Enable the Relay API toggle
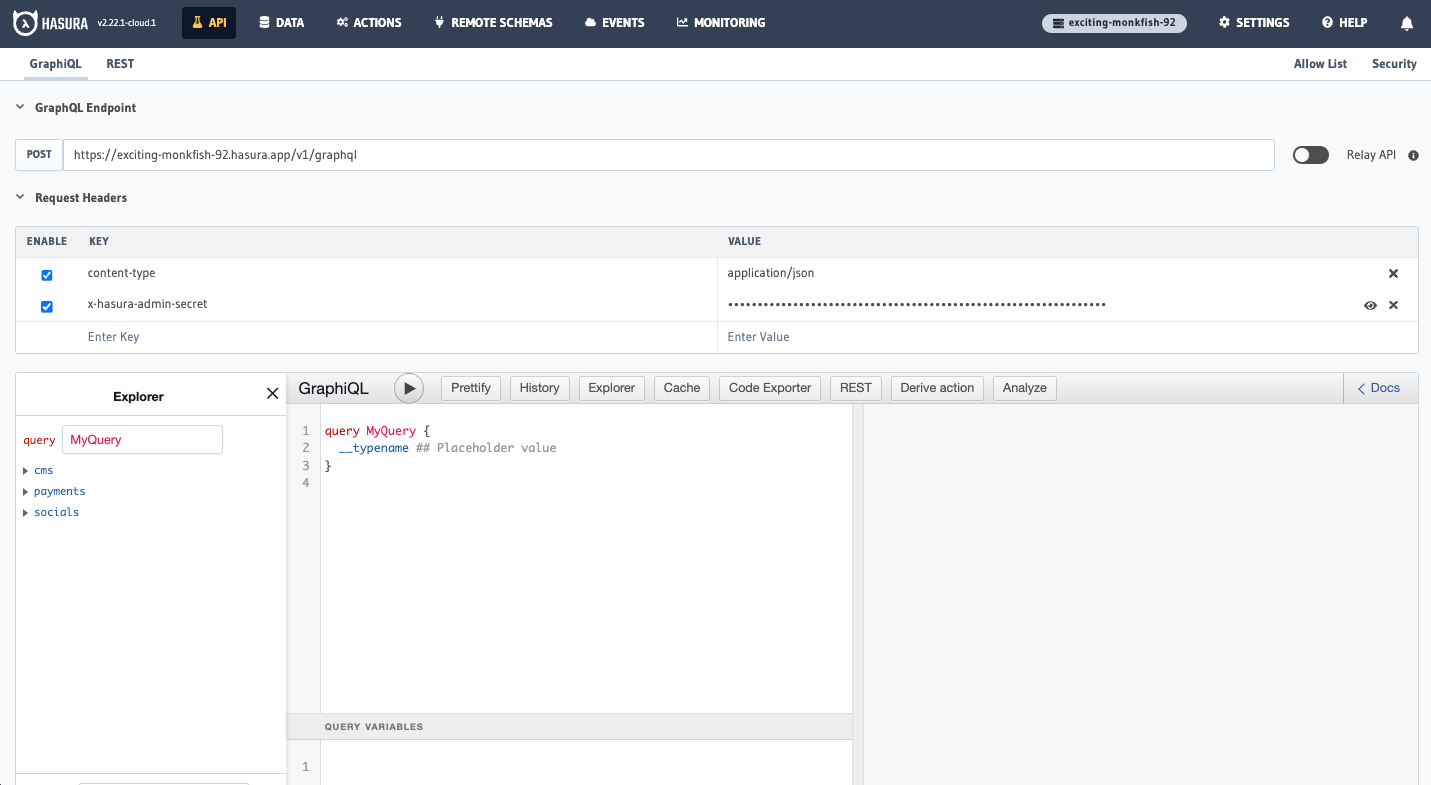1431x785 pixels. pyautogui.click(x=1311, y=155)
